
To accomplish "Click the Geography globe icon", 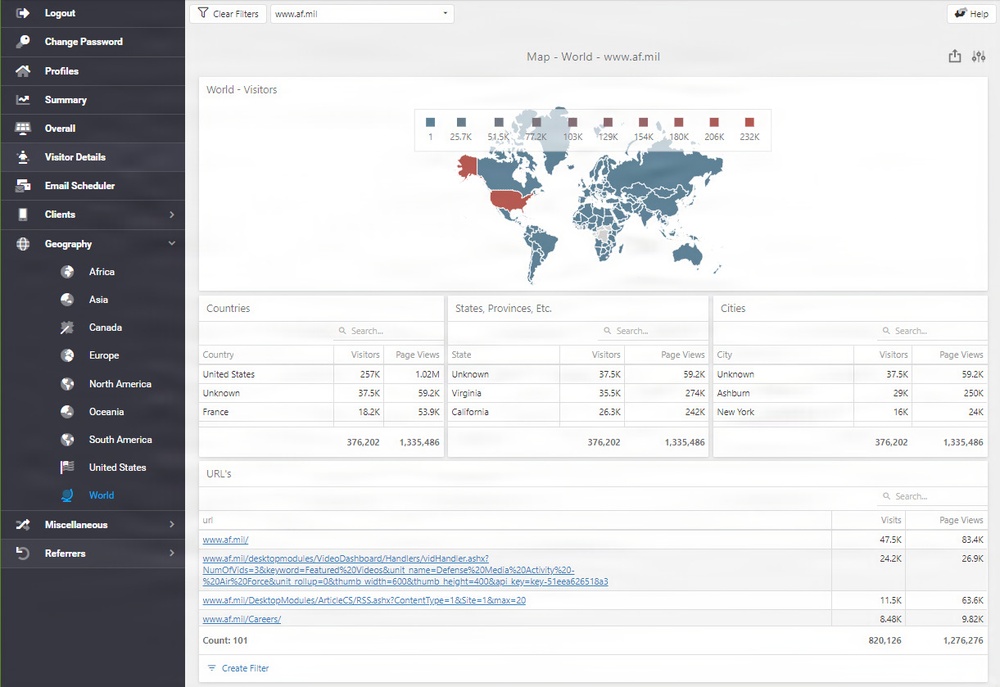I will 22,244.
